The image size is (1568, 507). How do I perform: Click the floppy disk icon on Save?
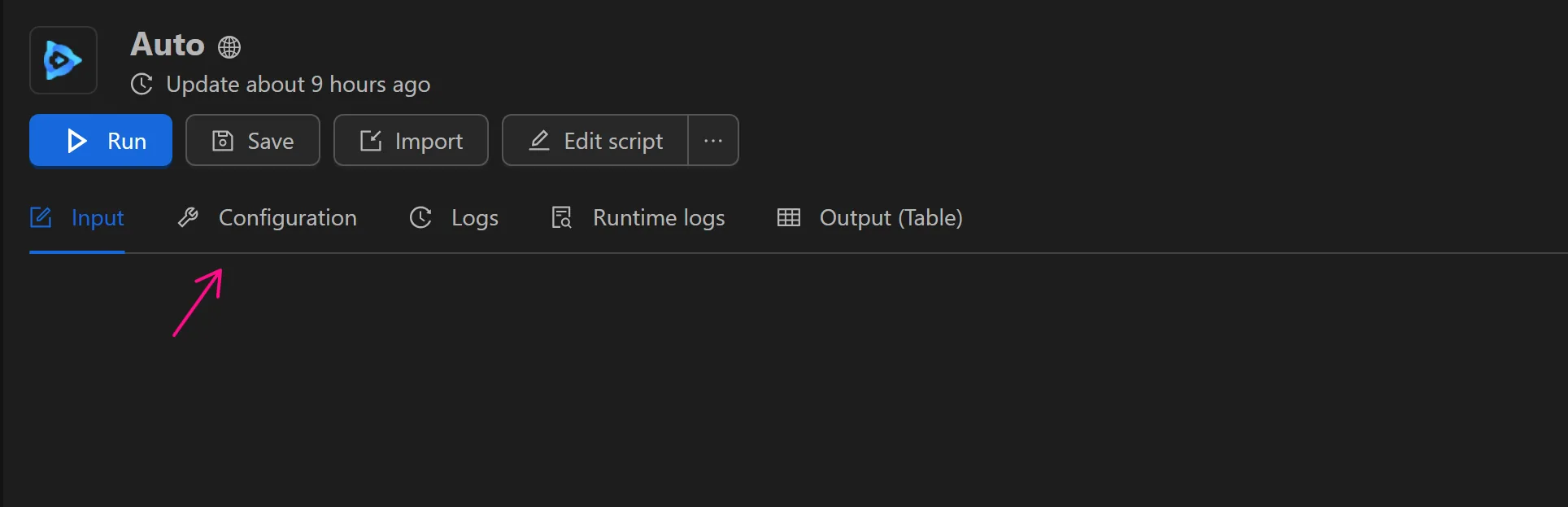tap(222, 140)
